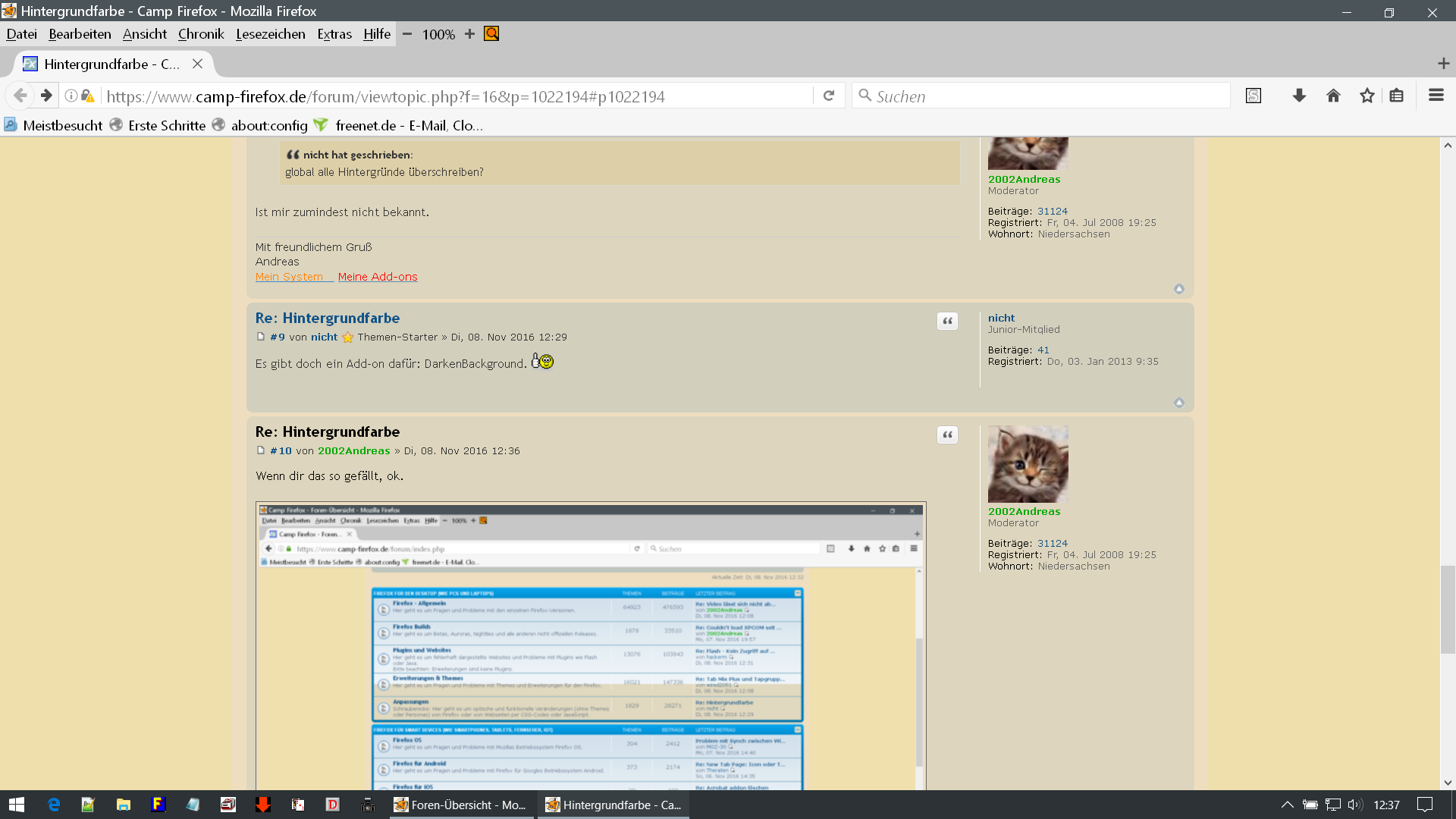Click the embedded forum screenshot thumbnail
This screenshot has height=819, width=1456.
[x=591, y=646]
